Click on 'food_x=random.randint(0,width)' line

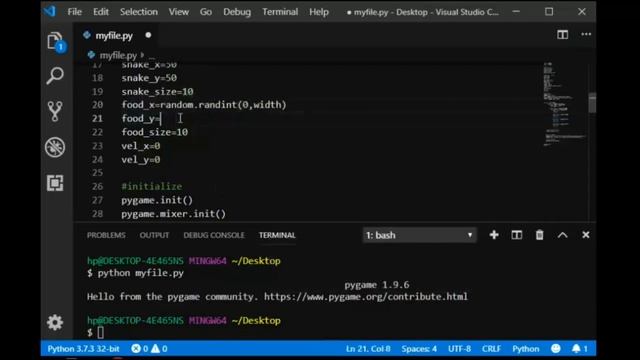tap(204, 105)
